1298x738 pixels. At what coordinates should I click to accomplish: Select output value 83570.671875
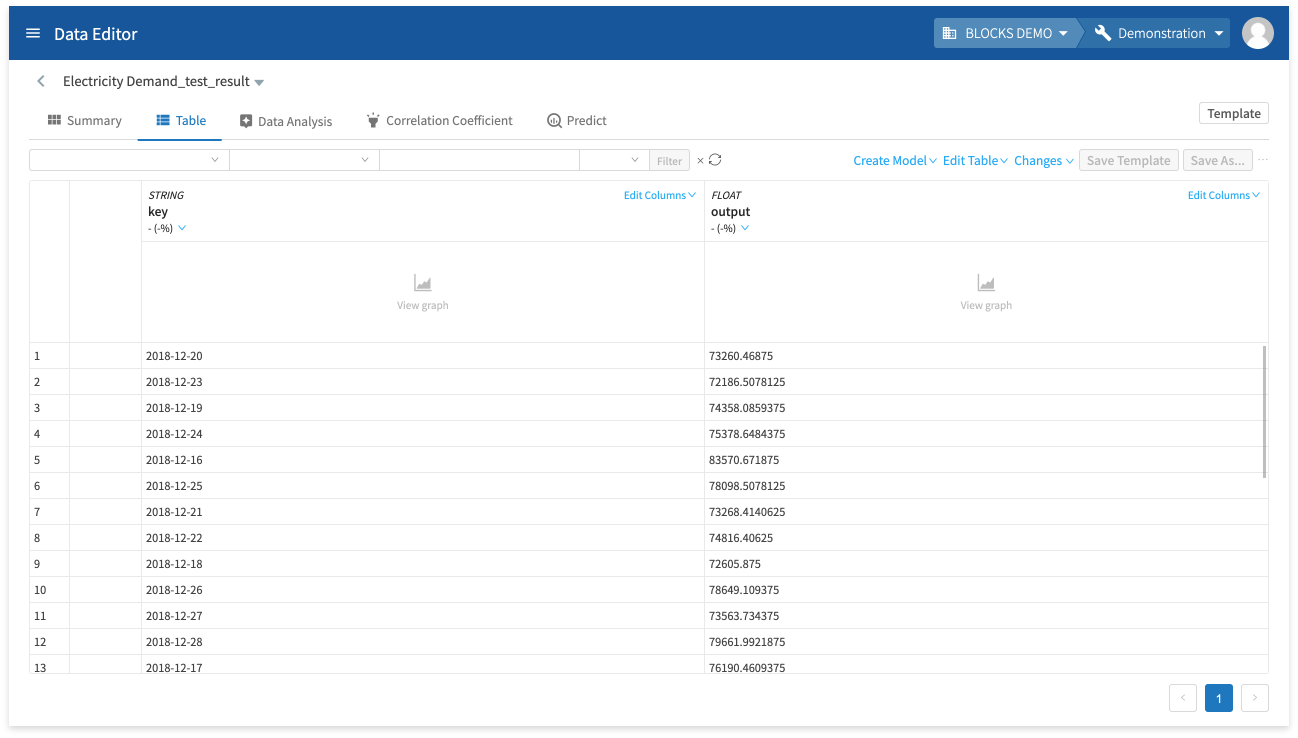(986, 460)
